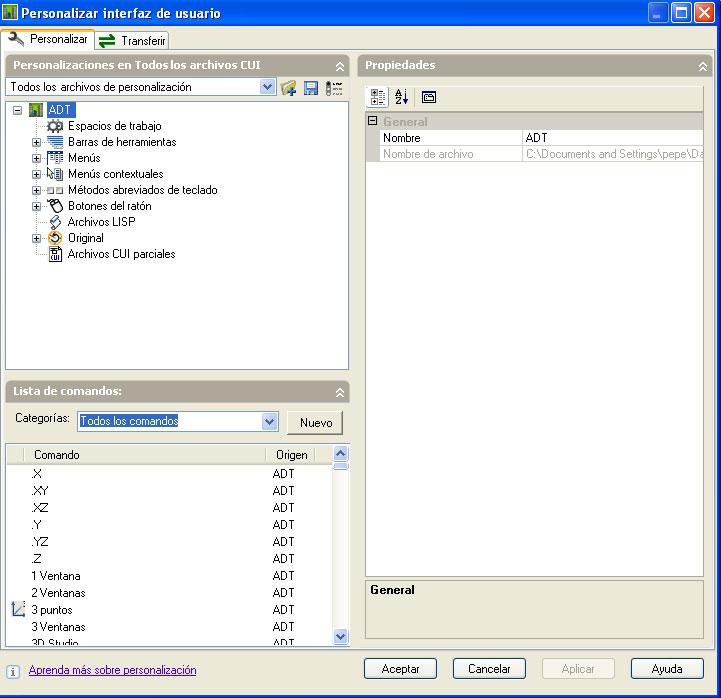Click the image manager display filters icon

tap(334, 88)
